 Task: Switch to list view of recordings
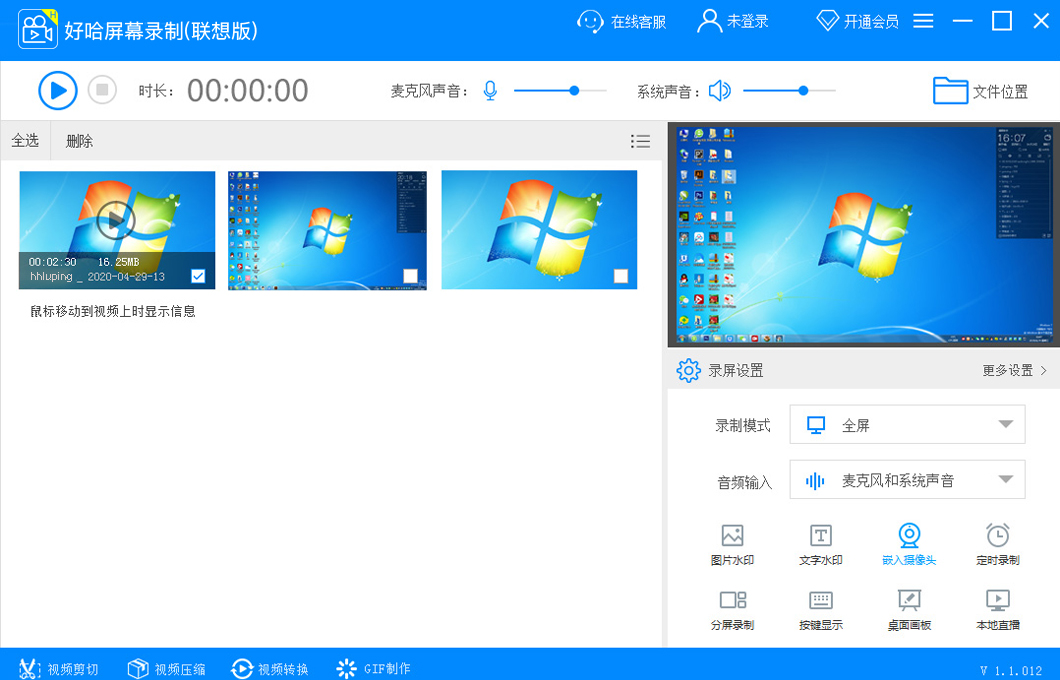(640, 140)
